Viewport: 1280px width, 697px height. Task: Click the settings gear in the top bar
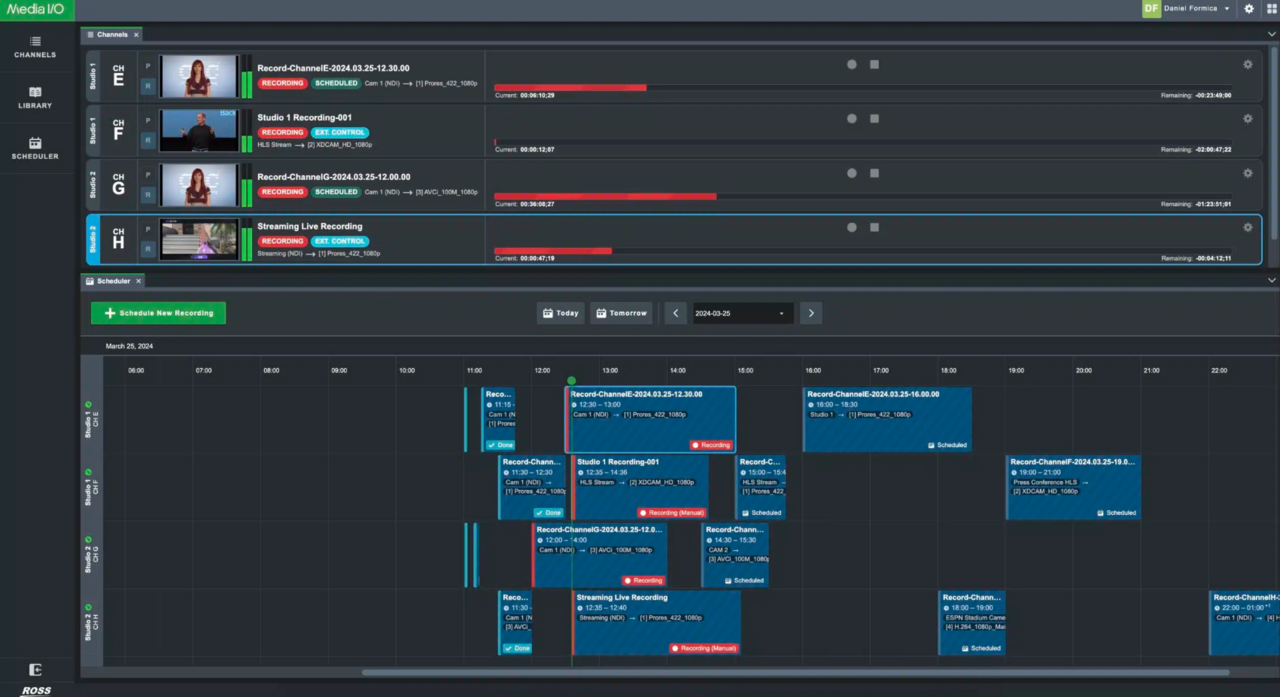coord(1248,9)
